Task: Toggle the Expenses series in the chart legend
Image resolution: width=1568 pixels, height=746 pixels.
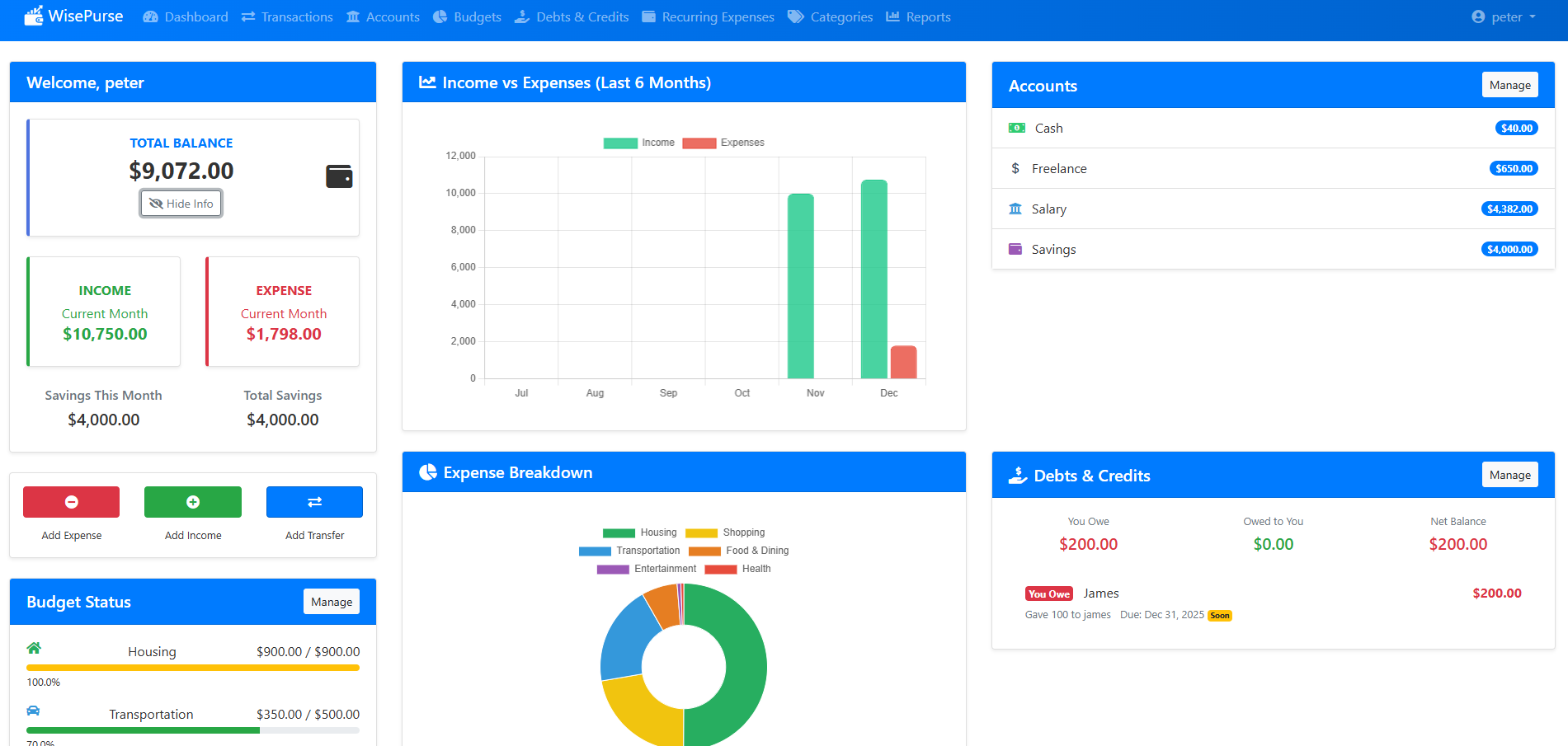Action: (724, 142)
